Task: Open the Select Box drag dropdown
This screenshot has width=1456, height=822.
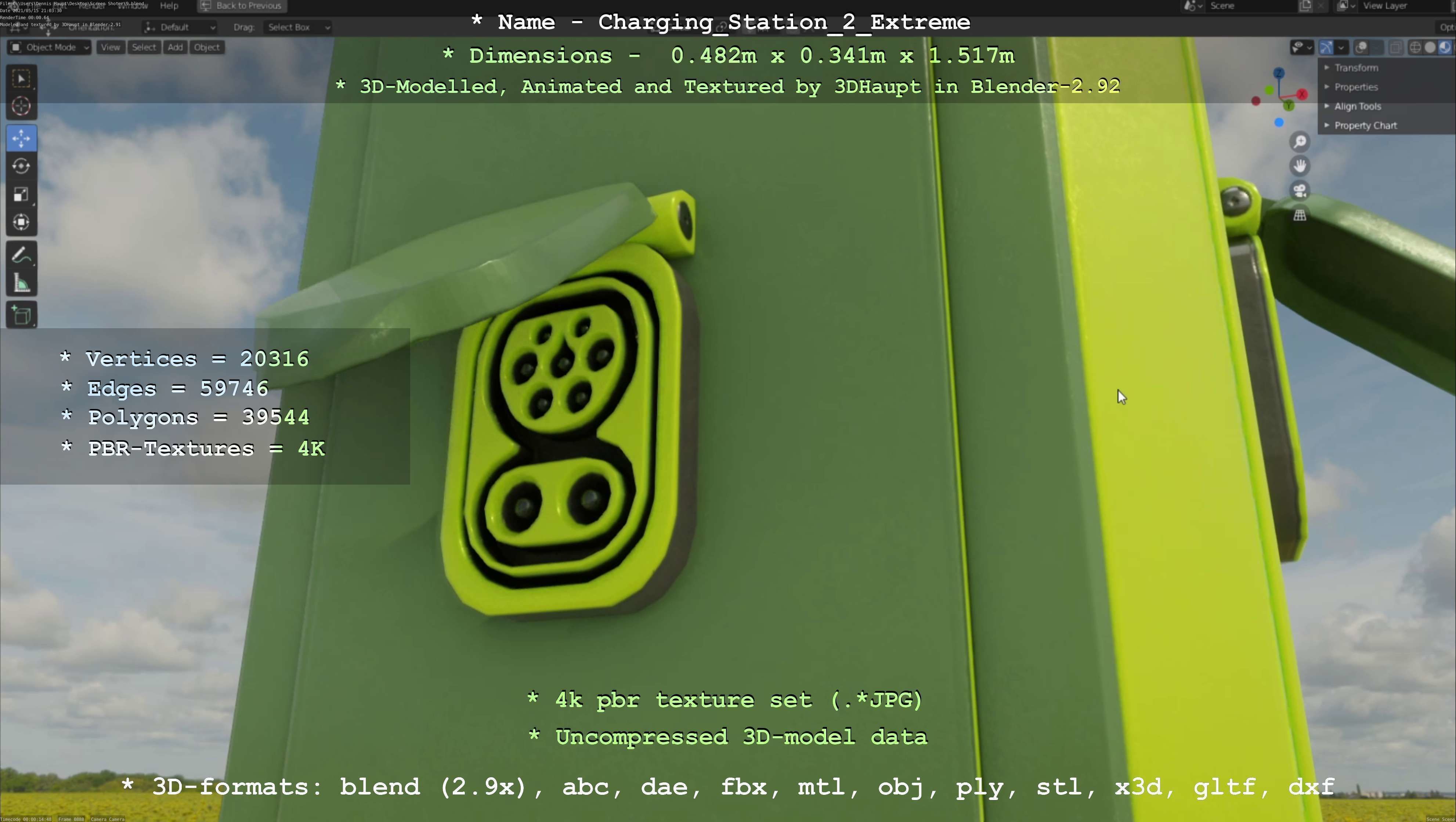Action: [297, 27]
